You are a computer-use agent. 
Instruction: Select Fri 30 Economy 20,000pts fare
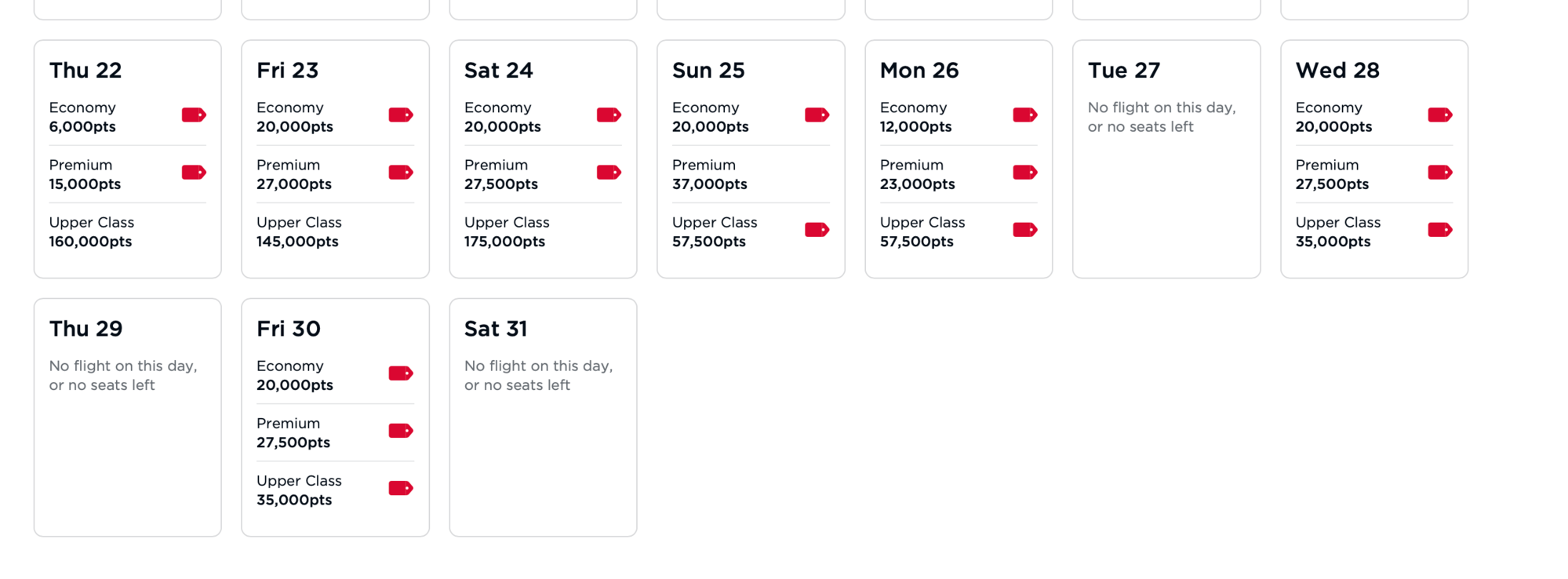295,375
